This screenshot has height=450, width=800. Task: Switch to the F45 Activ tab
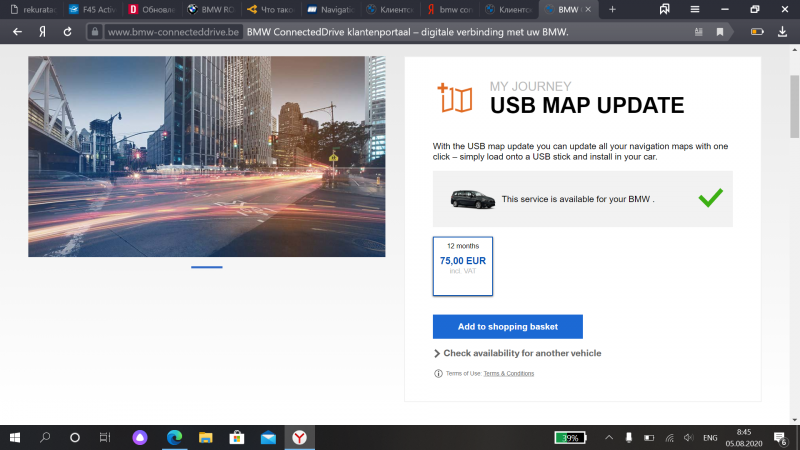[x=92, y=9]
